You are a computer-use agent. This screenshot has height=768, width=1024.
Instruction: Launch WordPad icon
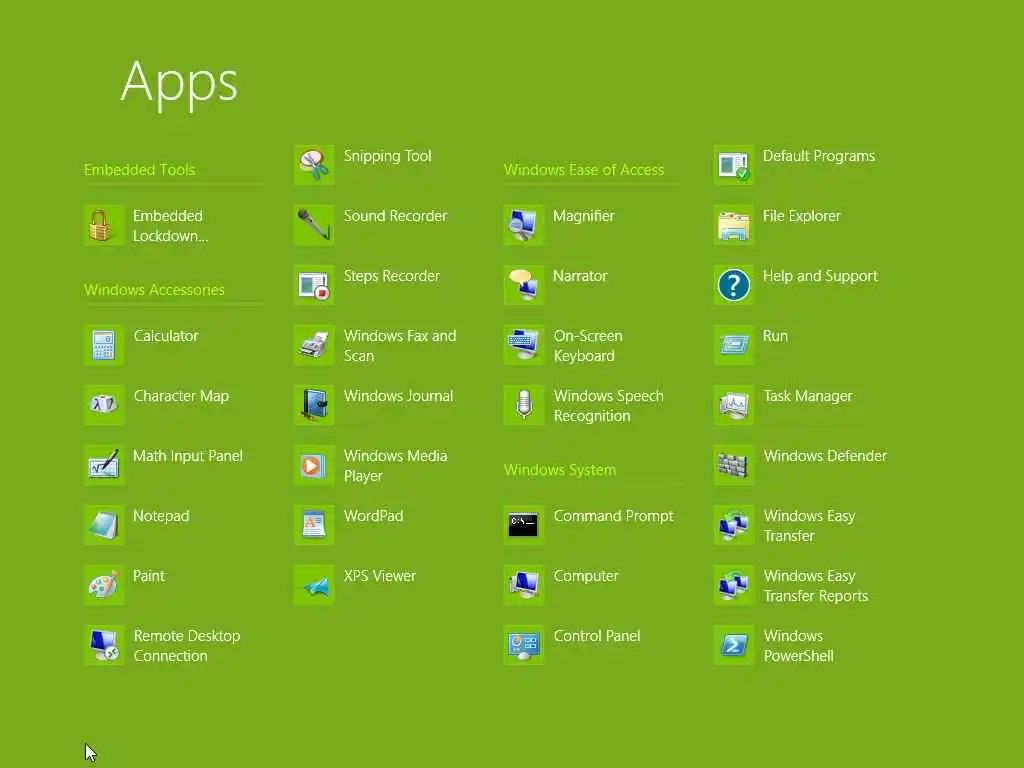pyautogui.click(x=314, y=526)
